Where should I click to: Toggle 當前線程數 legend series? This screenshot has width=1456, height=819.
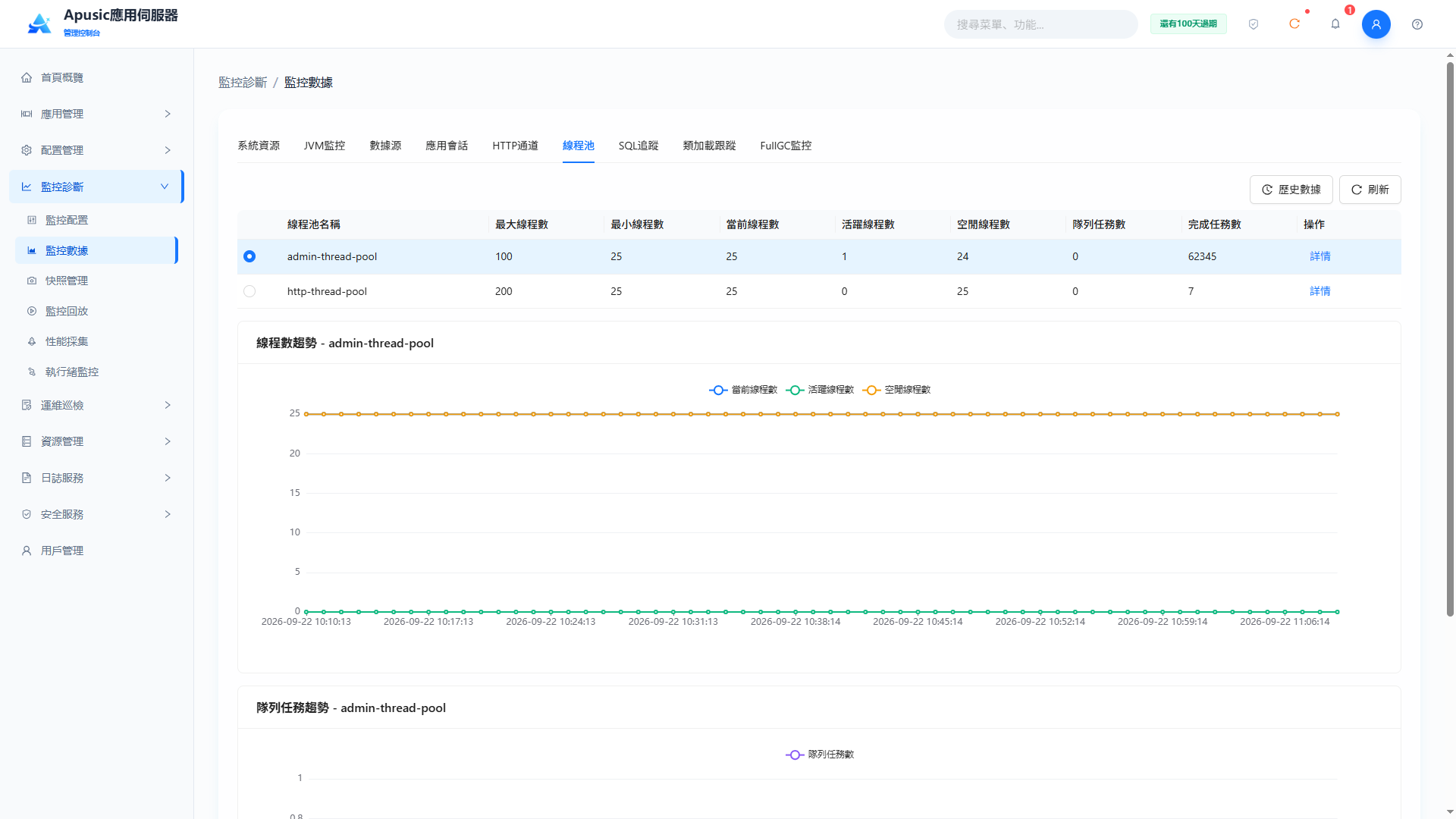743,390
